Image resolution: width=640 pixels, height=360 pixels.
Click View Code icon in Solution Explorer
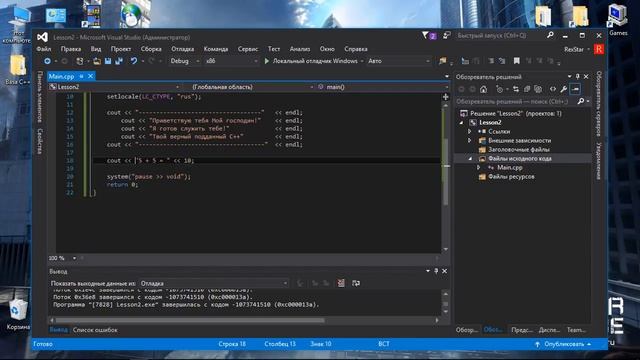point(553,89)
